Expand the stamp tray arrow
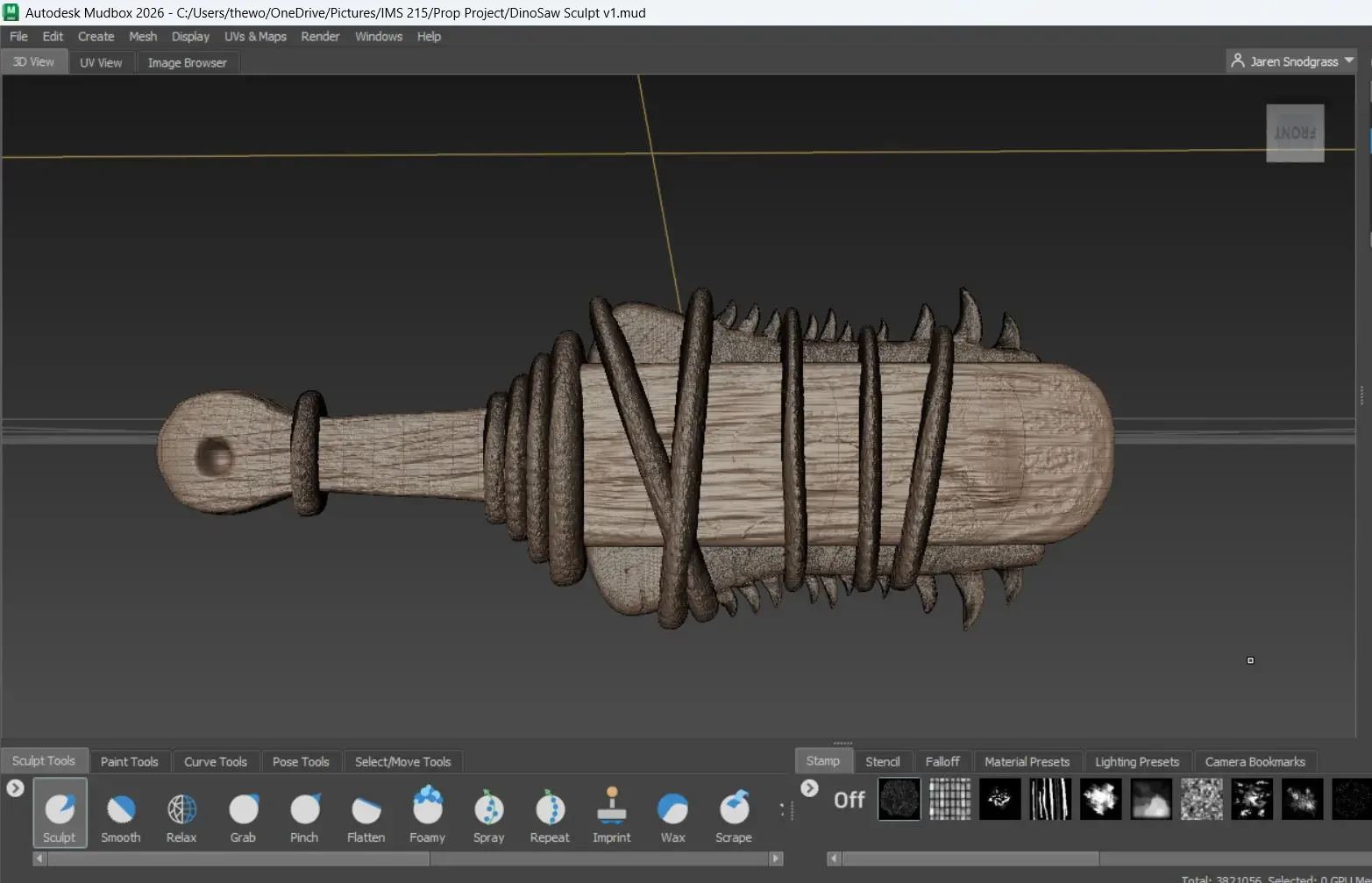Screen dimensions: 1372x883 (x=809, y=787)
